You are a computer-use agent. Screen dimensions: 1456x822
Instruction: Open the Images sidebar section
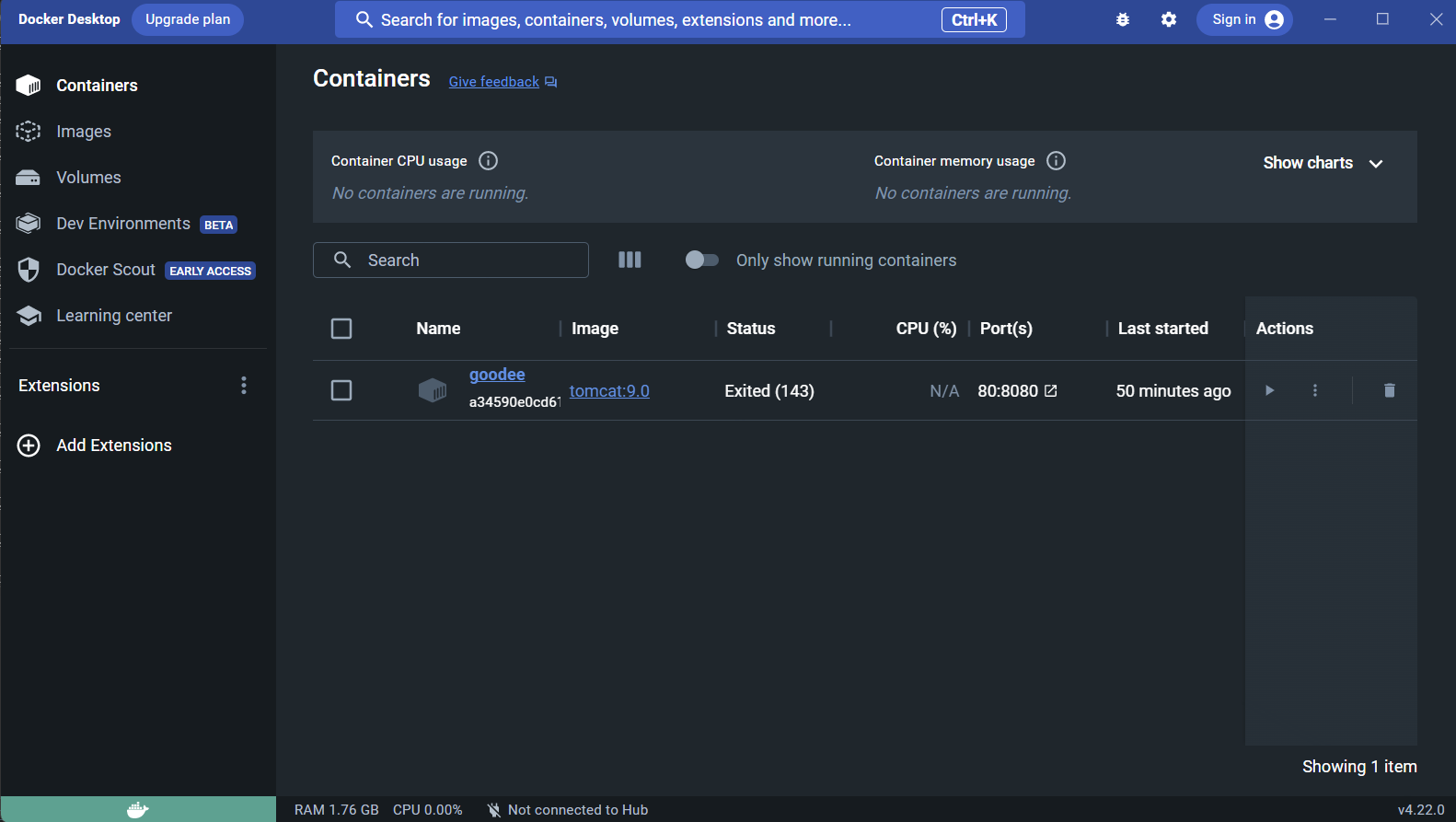coord(138,132)
